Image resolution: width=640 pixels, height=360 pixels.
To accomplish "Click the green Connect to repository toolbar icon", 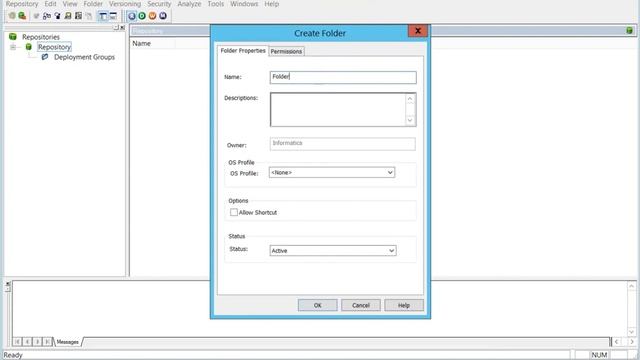I will click(x=22, y=16).
